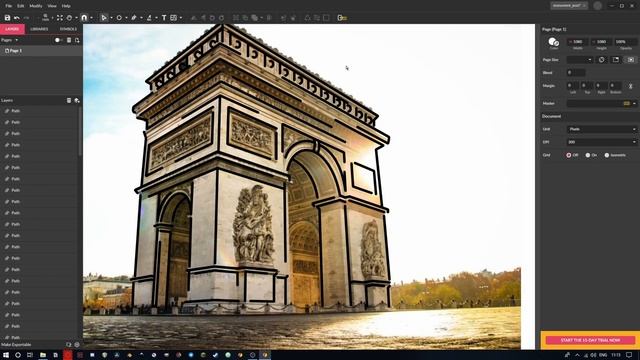
Task: Open the Page Size dropdown
Action: 580,60
